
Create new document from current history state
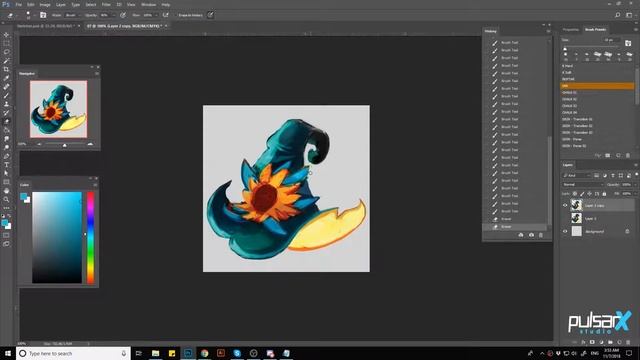point(521,235)
